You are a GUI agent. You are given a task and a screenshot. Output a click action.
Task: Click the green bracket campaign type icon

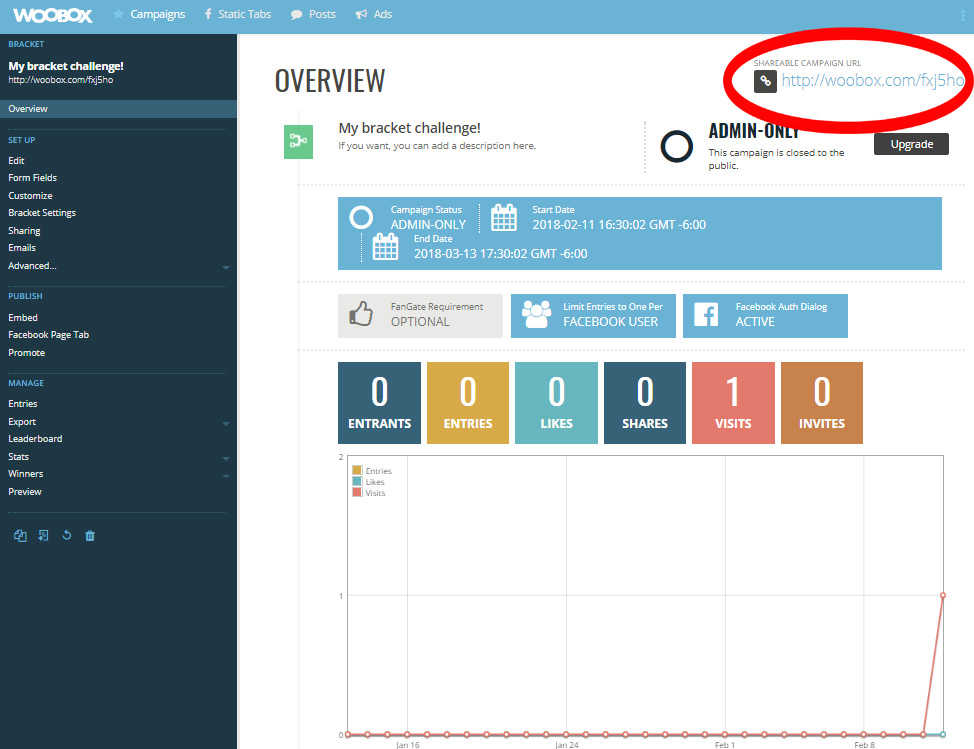(298, 142)
